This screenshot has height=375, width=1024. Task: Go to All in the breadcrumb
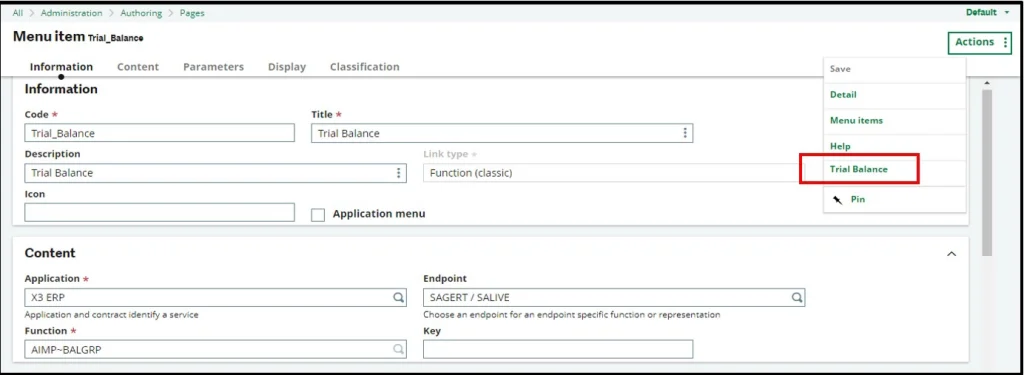coord(18,13)
